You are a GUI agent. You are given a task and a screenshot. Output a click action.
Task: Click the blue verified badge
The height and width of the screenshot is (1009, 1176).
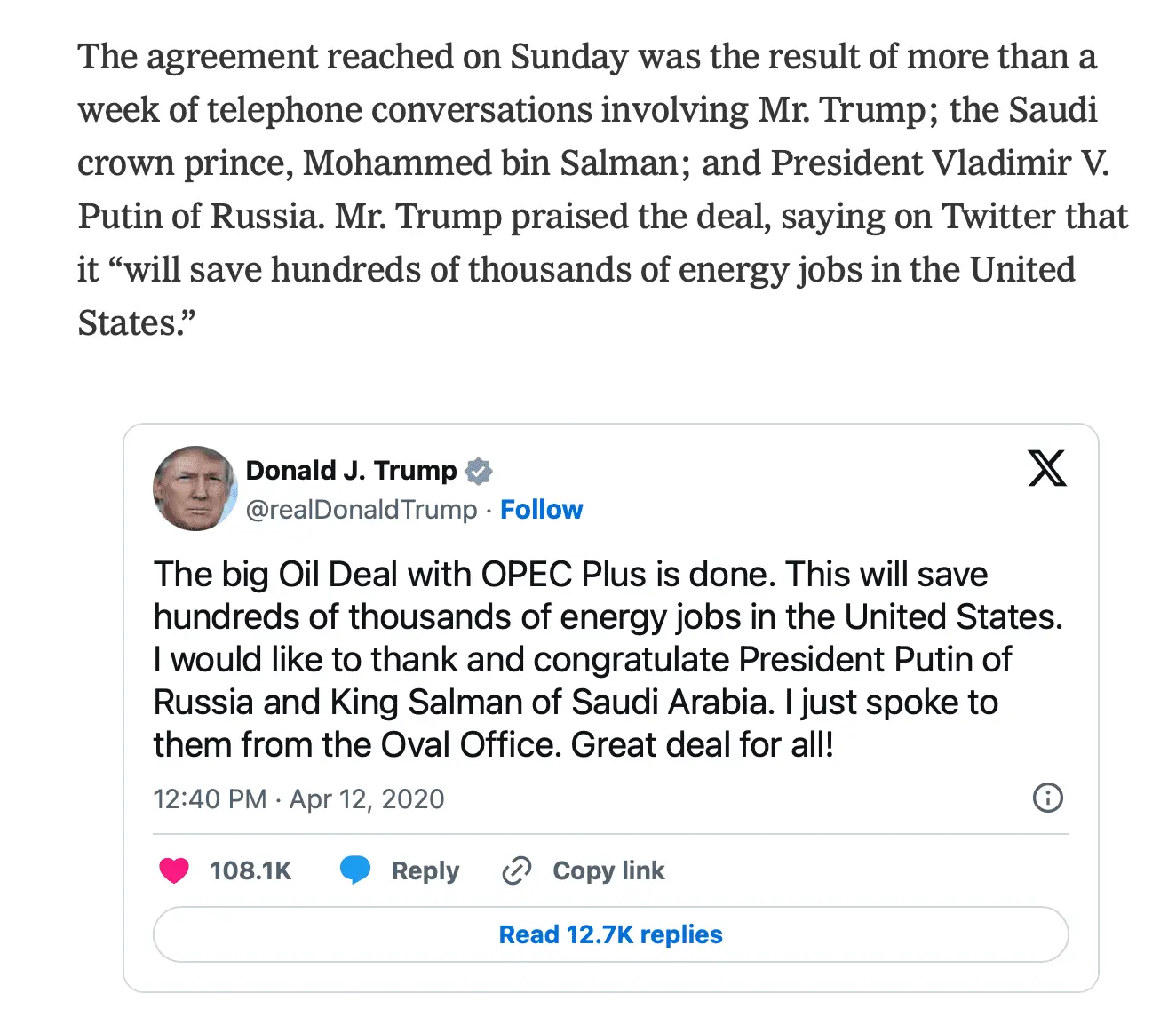[479, 471]
